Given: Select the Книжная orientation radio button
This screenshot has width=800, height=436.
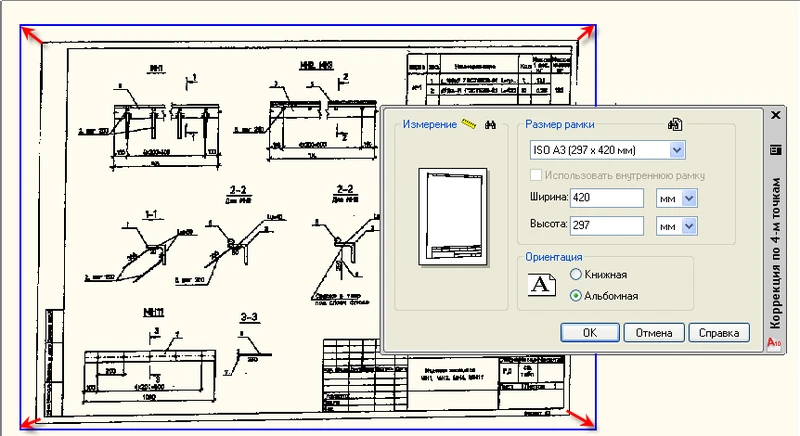Looking at the screenshot, I should coord(575,274).
